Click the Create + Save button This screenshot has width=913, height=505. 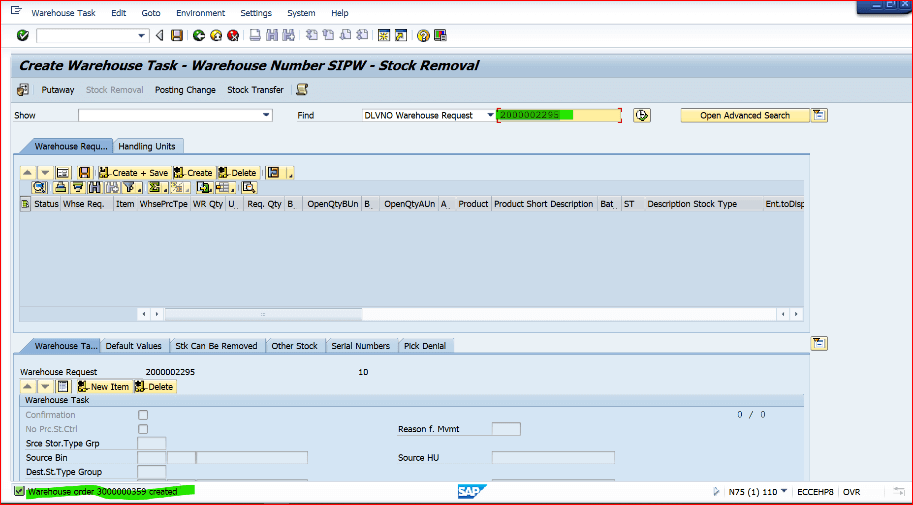click(x=134, y=172)
